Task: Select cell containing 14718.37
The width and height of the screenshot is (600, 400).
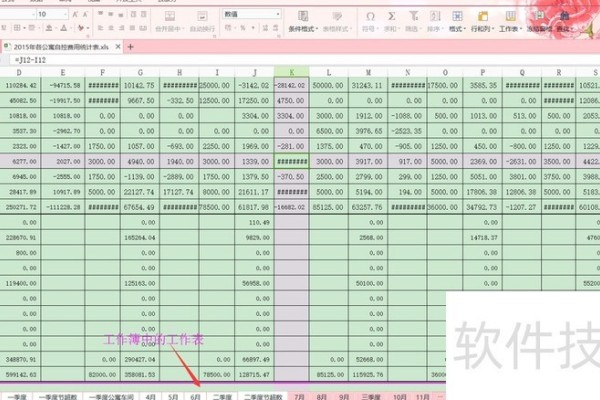Action: click(x=482, y=237)
